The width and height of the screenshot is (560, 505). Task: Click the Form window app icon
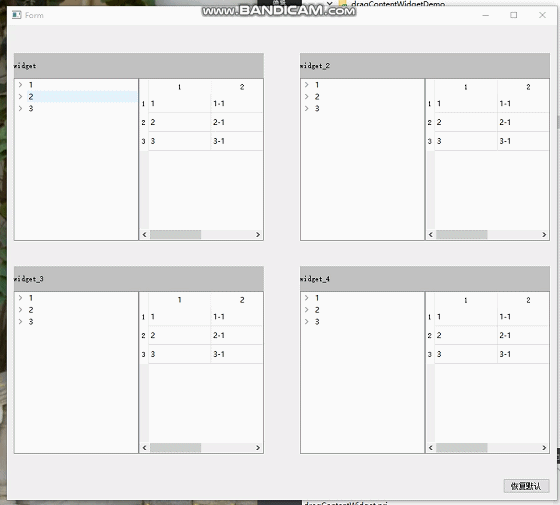16,15
